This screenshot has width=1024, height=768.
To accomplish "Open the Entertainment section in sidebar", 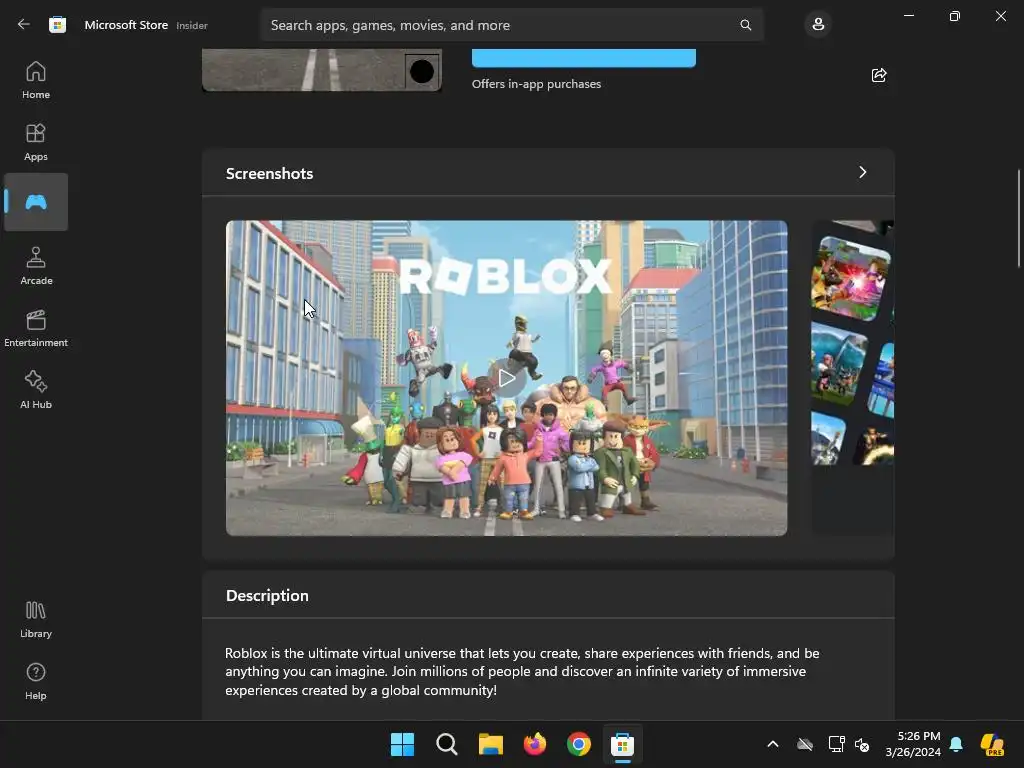I will [x=36, y=328].
